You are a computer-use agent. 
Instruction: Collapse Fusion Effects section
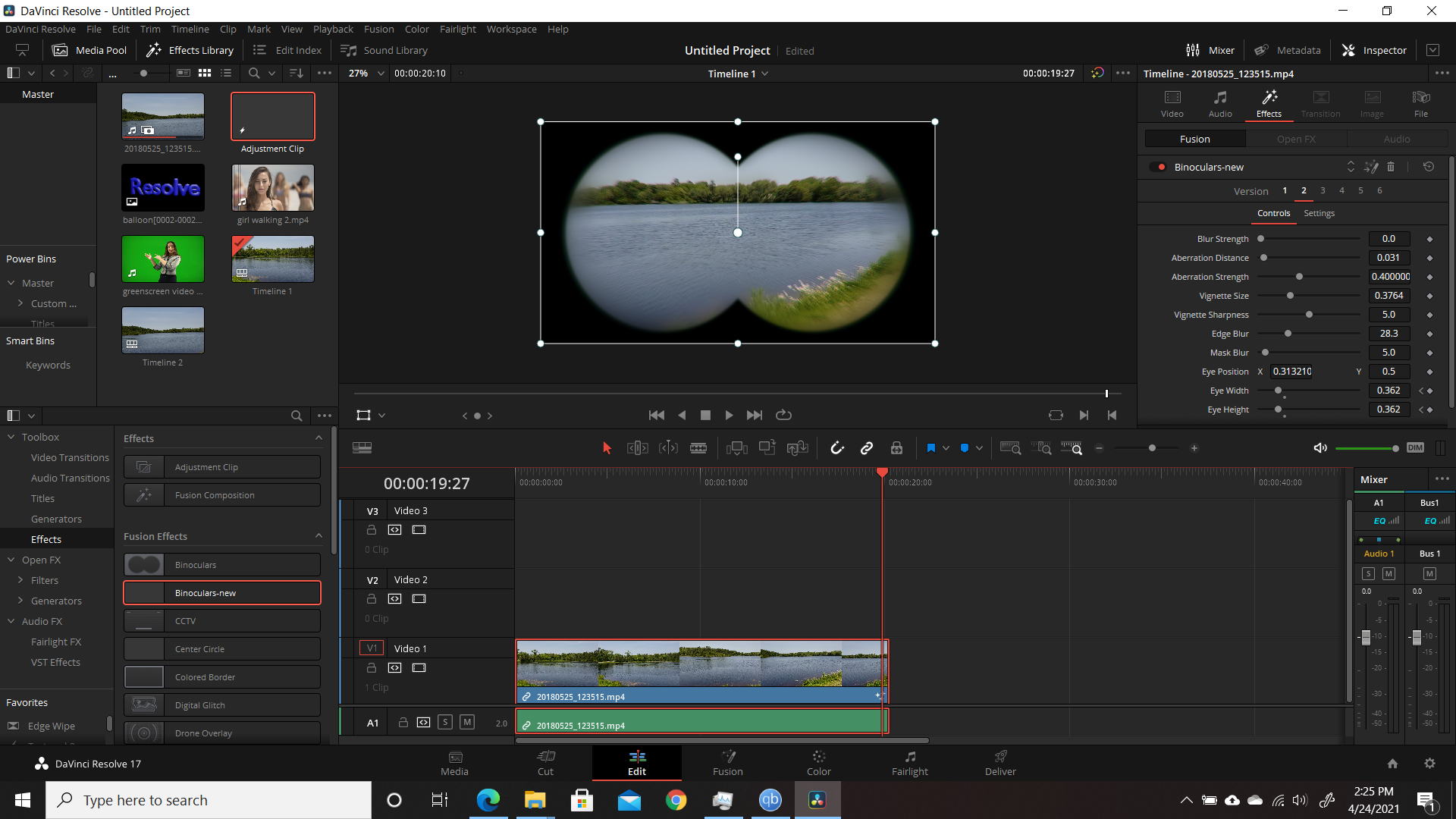point(318,536)
